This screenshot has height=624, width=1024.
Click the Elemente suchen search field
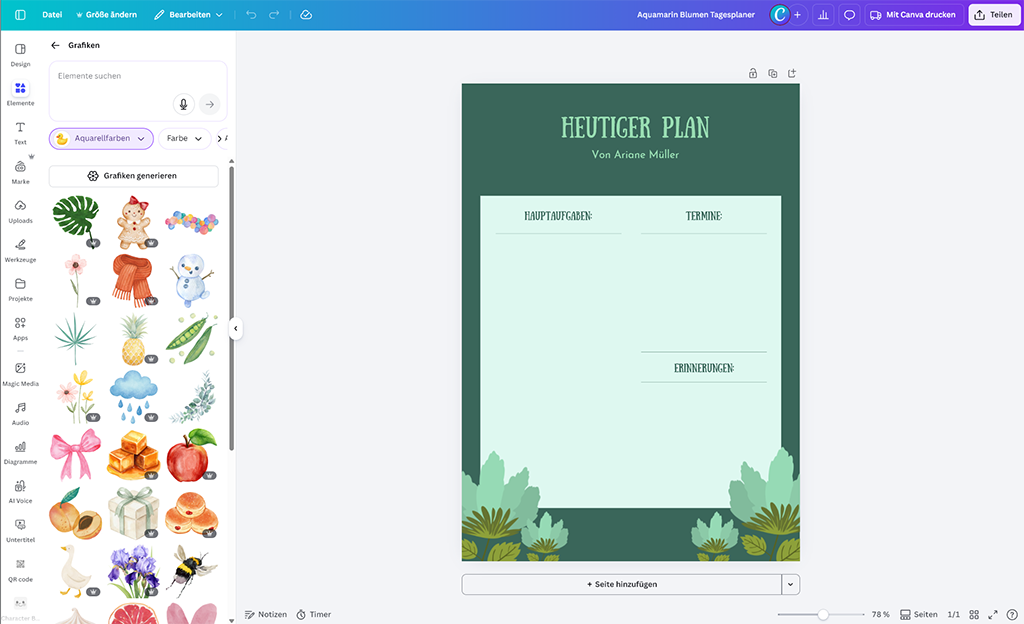138,91
